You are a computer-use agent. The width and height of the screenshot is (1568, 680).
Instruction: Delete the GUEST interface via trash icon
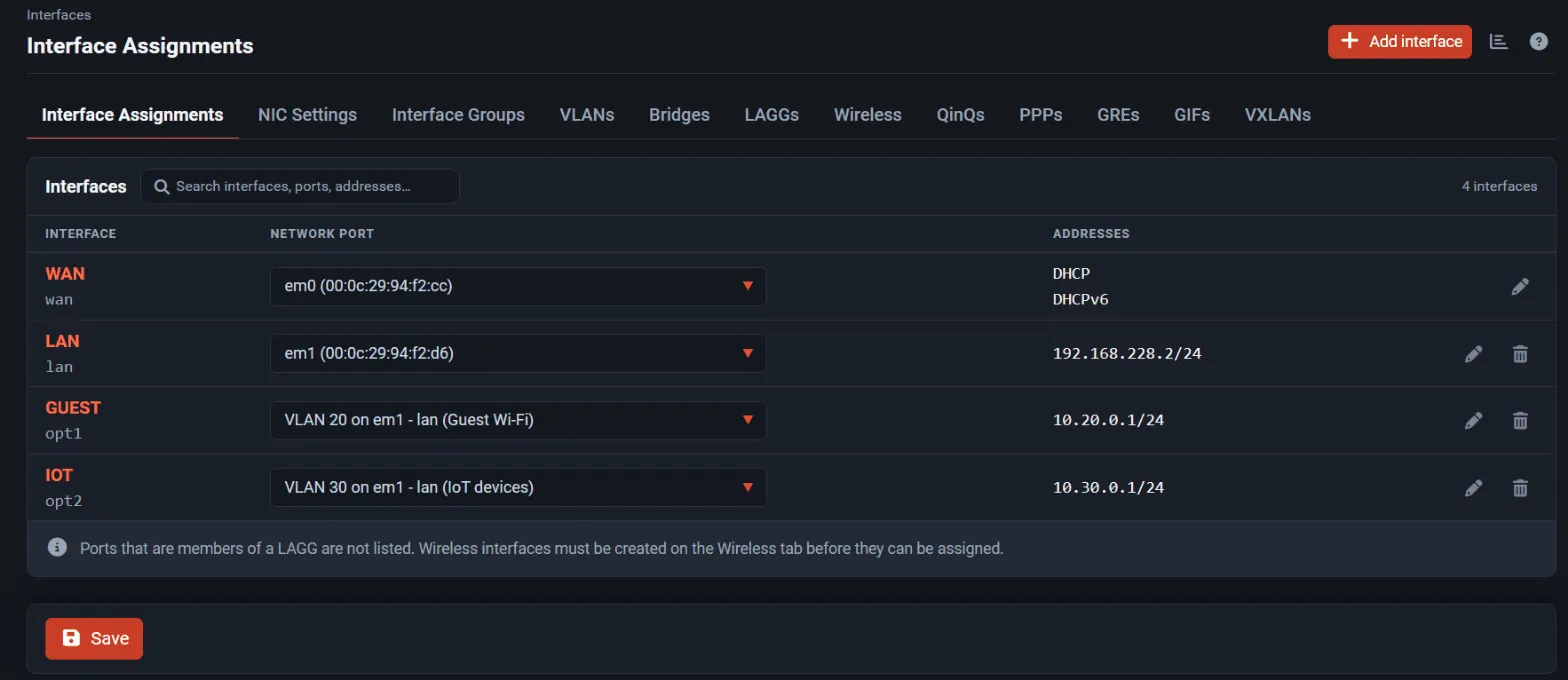1520,421
